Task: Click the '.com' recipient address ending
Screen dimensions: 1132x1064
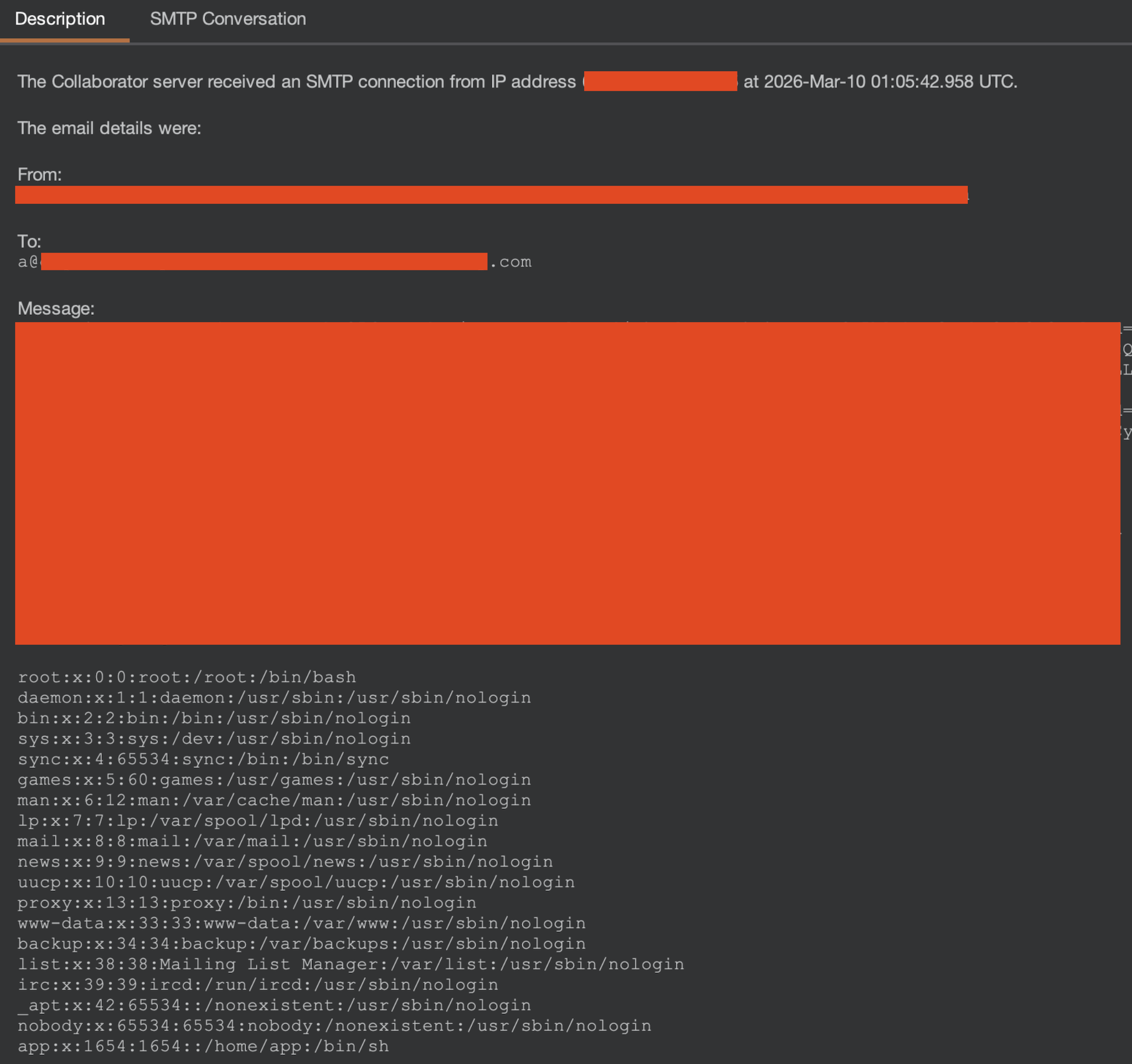Action: coord(510,262)
